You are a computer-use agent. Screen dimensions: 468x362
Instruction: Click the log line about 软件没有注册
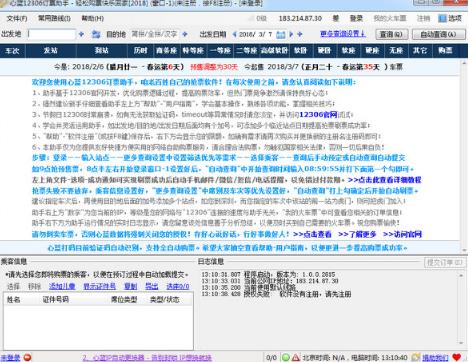point(276,294)
